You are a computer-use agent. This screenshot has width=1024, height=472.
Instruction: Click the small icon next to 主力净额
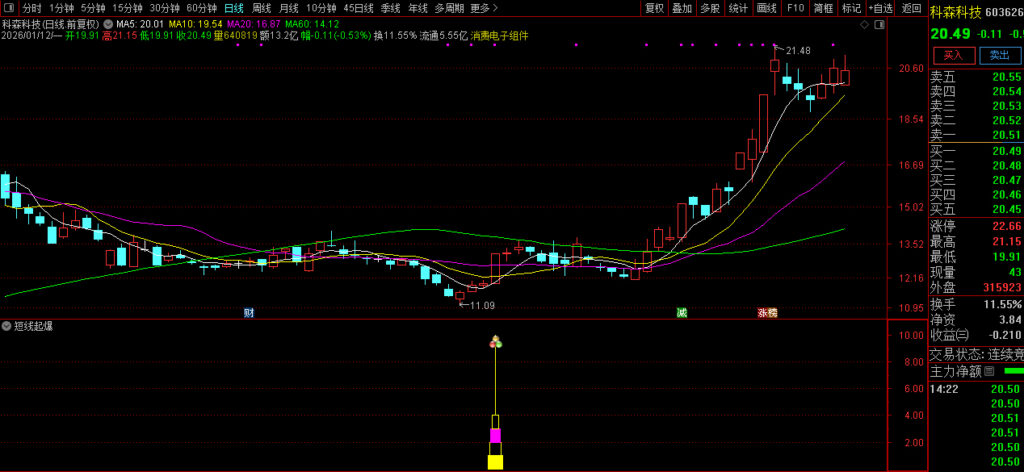click(x=989, y=371)
